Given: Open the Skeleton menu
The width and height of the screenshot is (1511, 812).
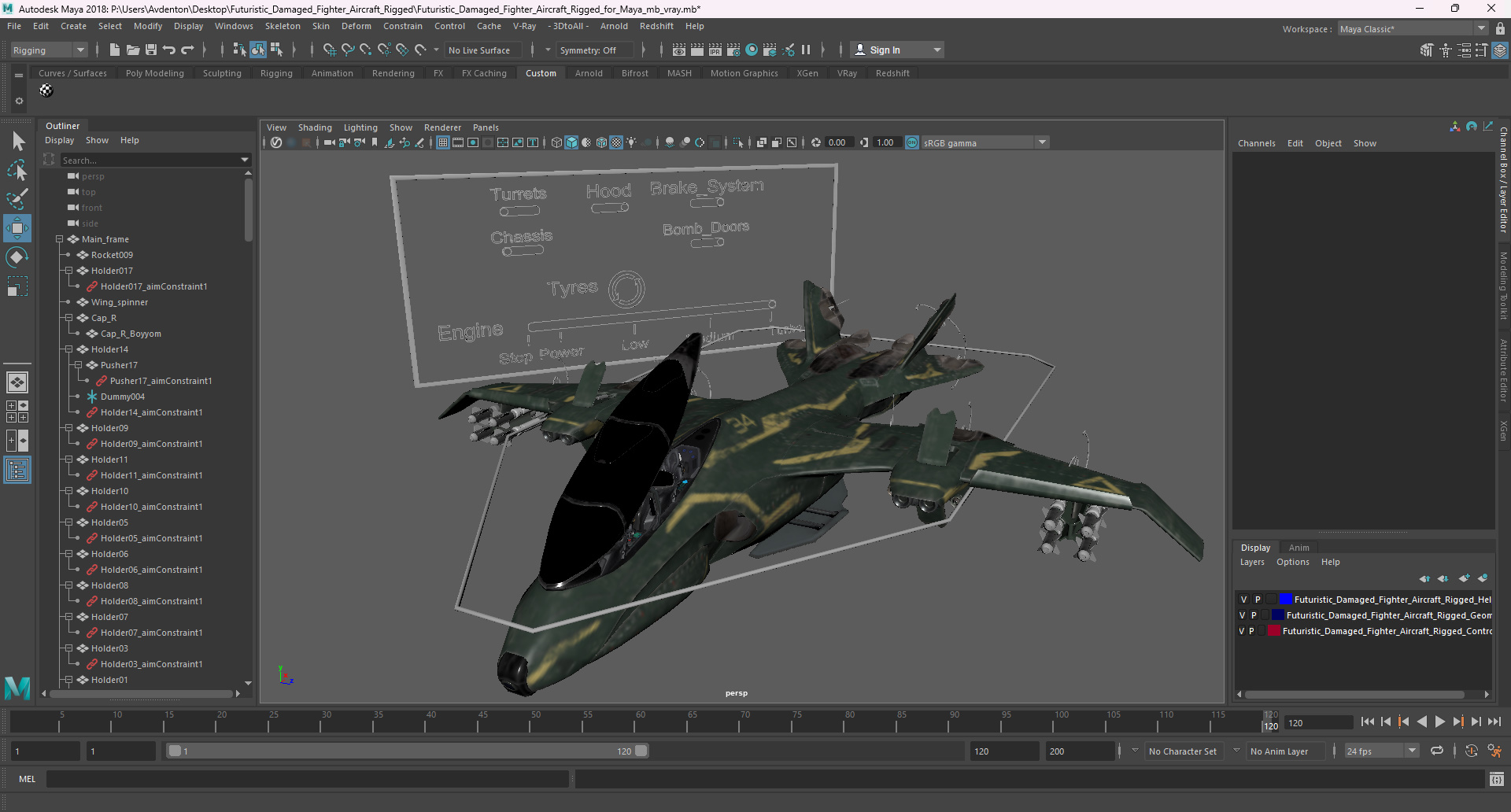Looking at the screenshot, I should point(283,26).
